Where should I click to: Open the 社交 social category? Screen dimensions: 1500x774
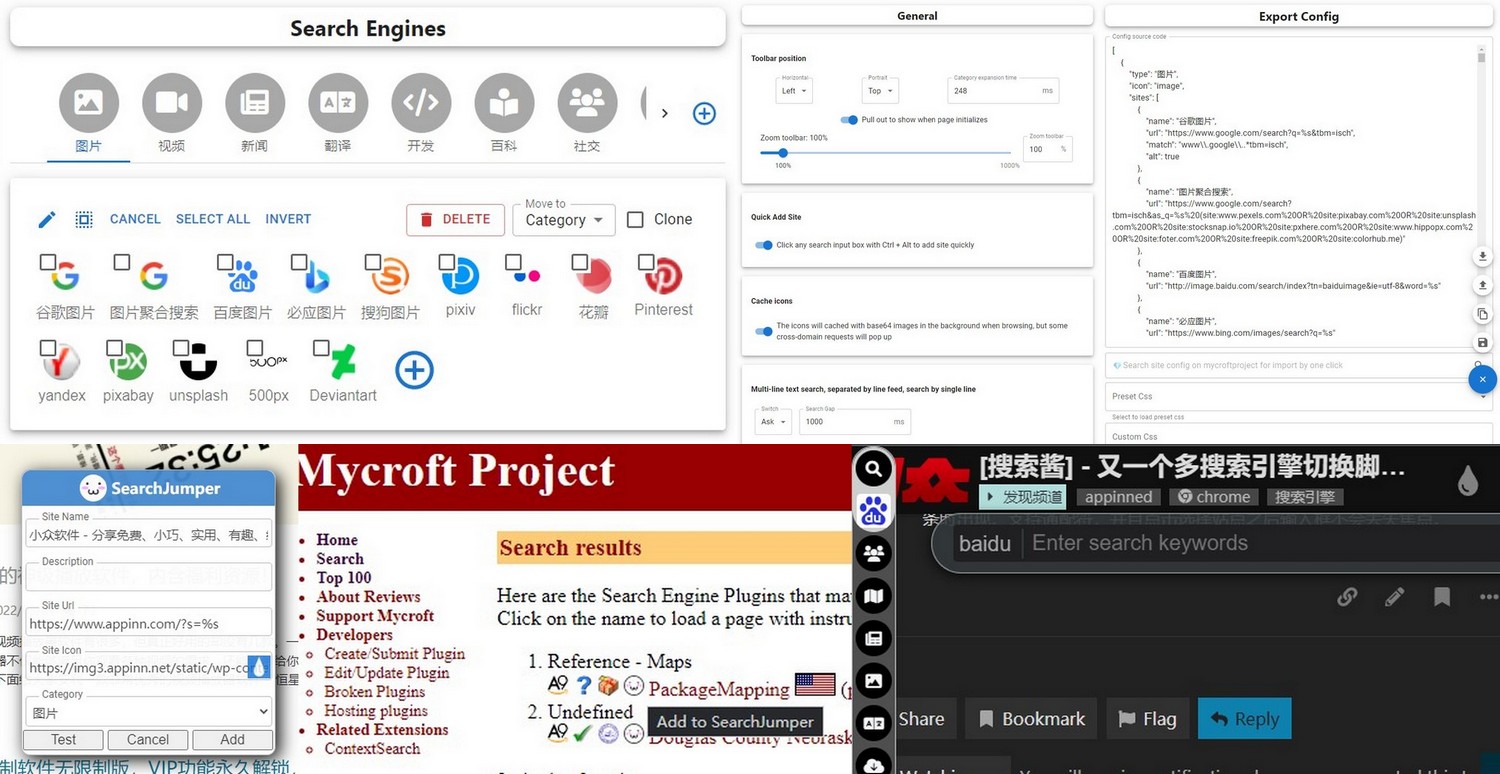tap(587, 102)
